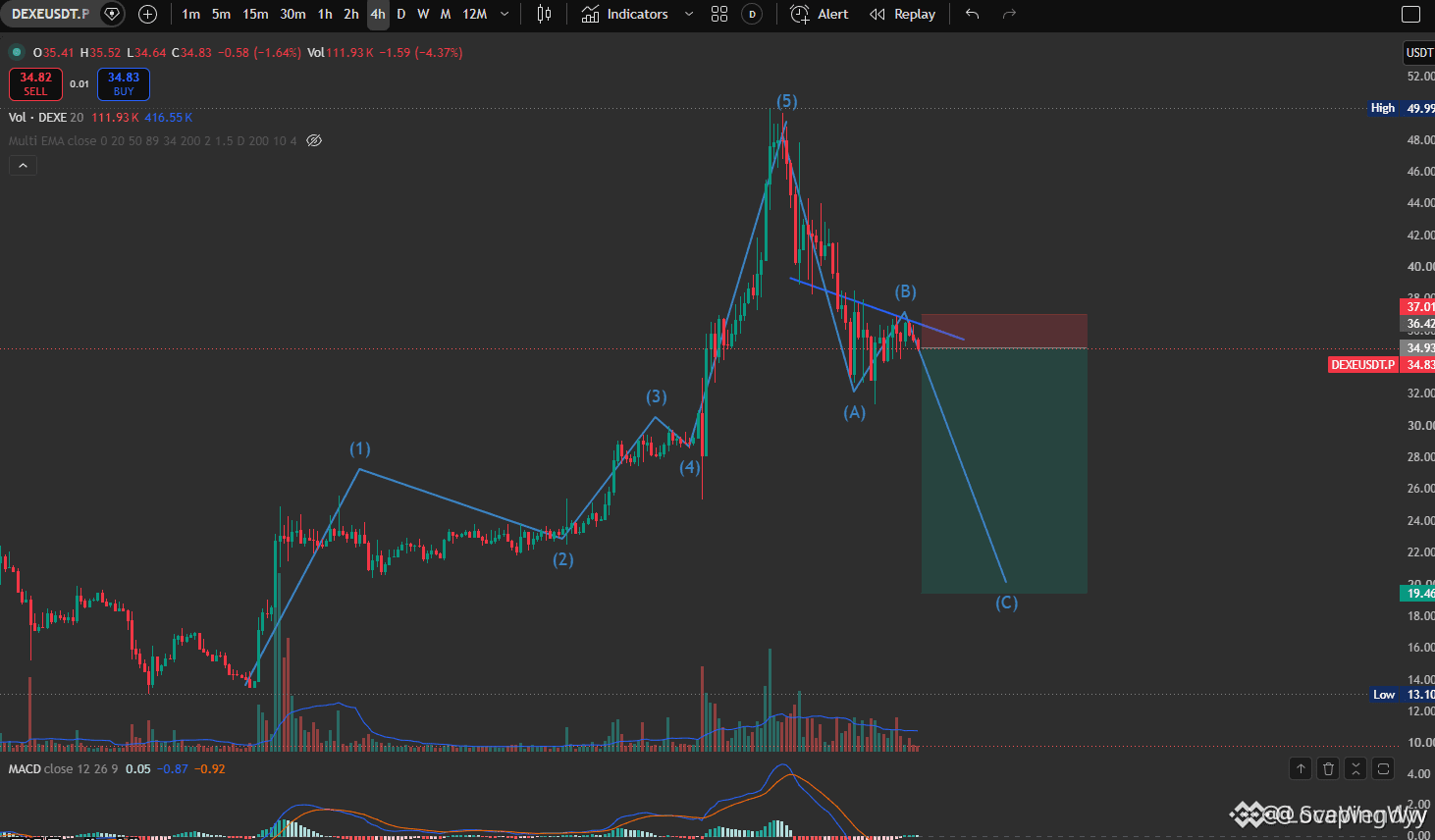Viewport: 1435px width, 840px height.
Task: Click the plus circle icon to add a symbol
Action: coord(147,14)
